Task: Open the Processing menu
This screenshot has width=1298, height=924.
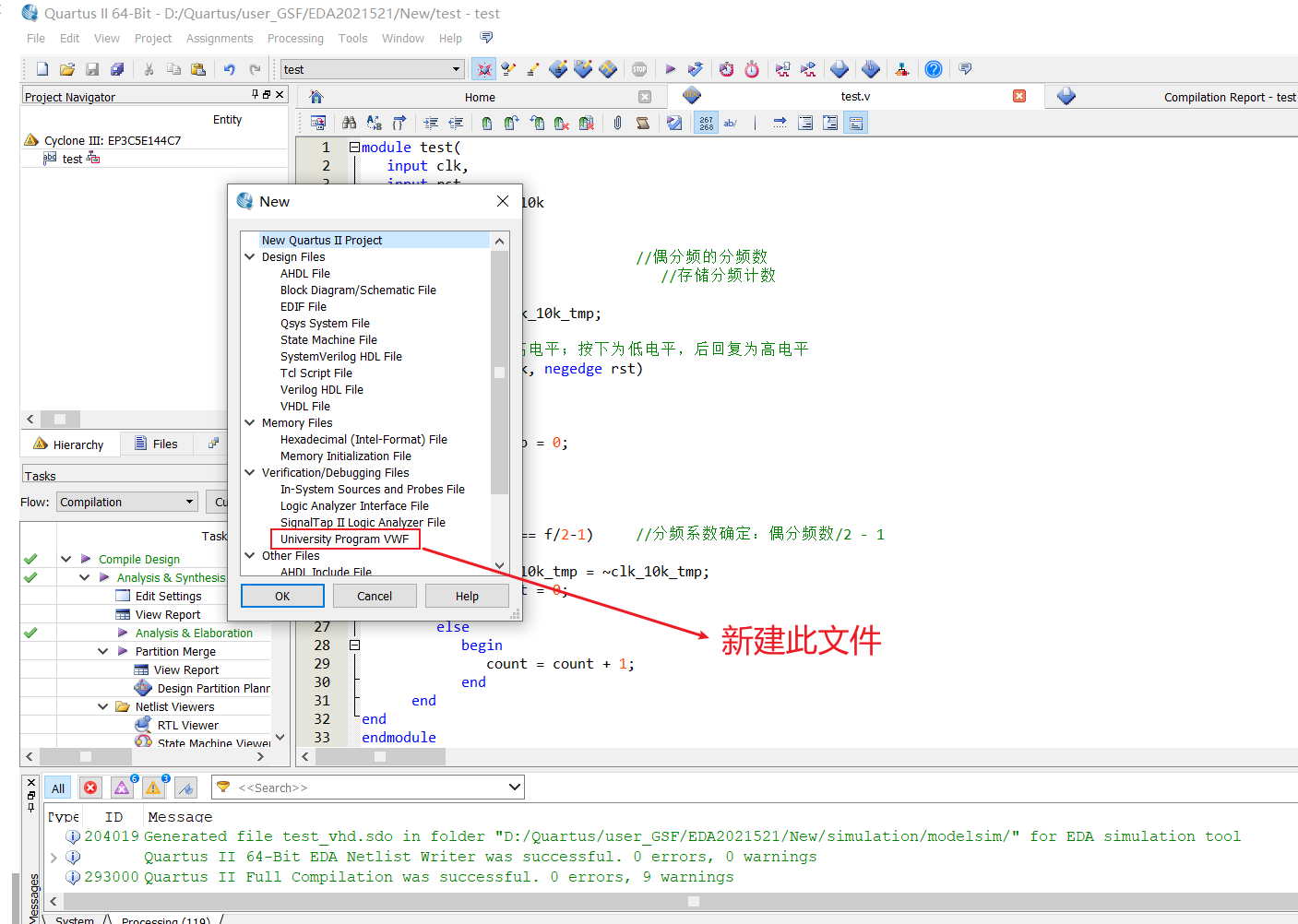Action: pyautogui.click(x=295, y=38)
